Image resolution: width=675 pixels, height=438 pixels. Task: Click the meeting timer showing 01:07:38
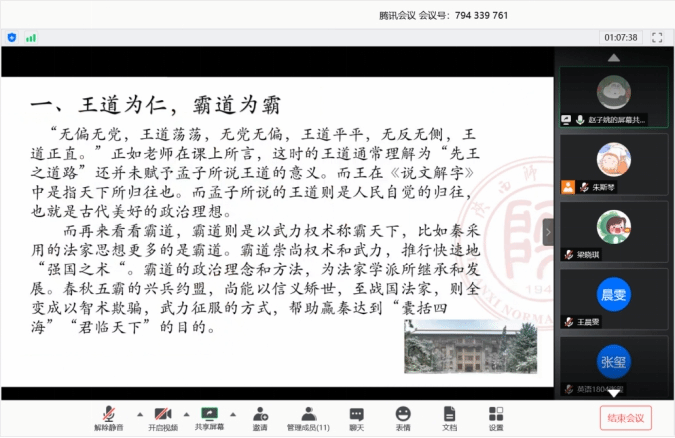click(x=620, y=37)
